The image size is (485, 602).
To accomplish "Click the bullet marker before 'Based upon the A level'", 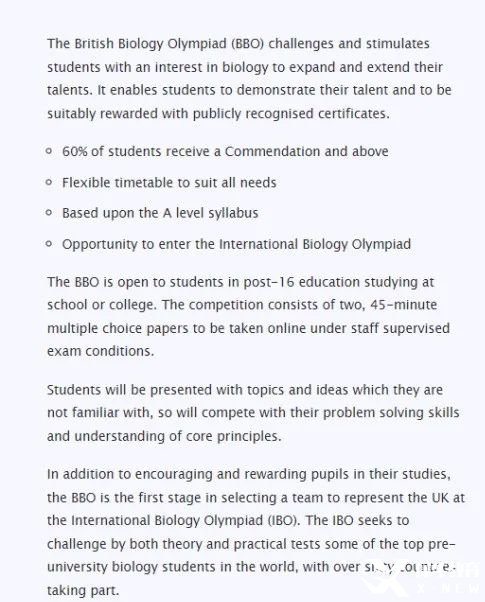I will click(x=49, y=212).
